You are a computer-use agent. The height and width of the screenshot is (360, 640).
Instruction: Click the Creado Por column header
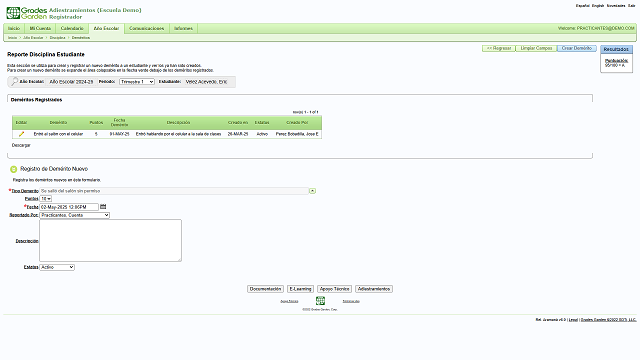(297, 122)
